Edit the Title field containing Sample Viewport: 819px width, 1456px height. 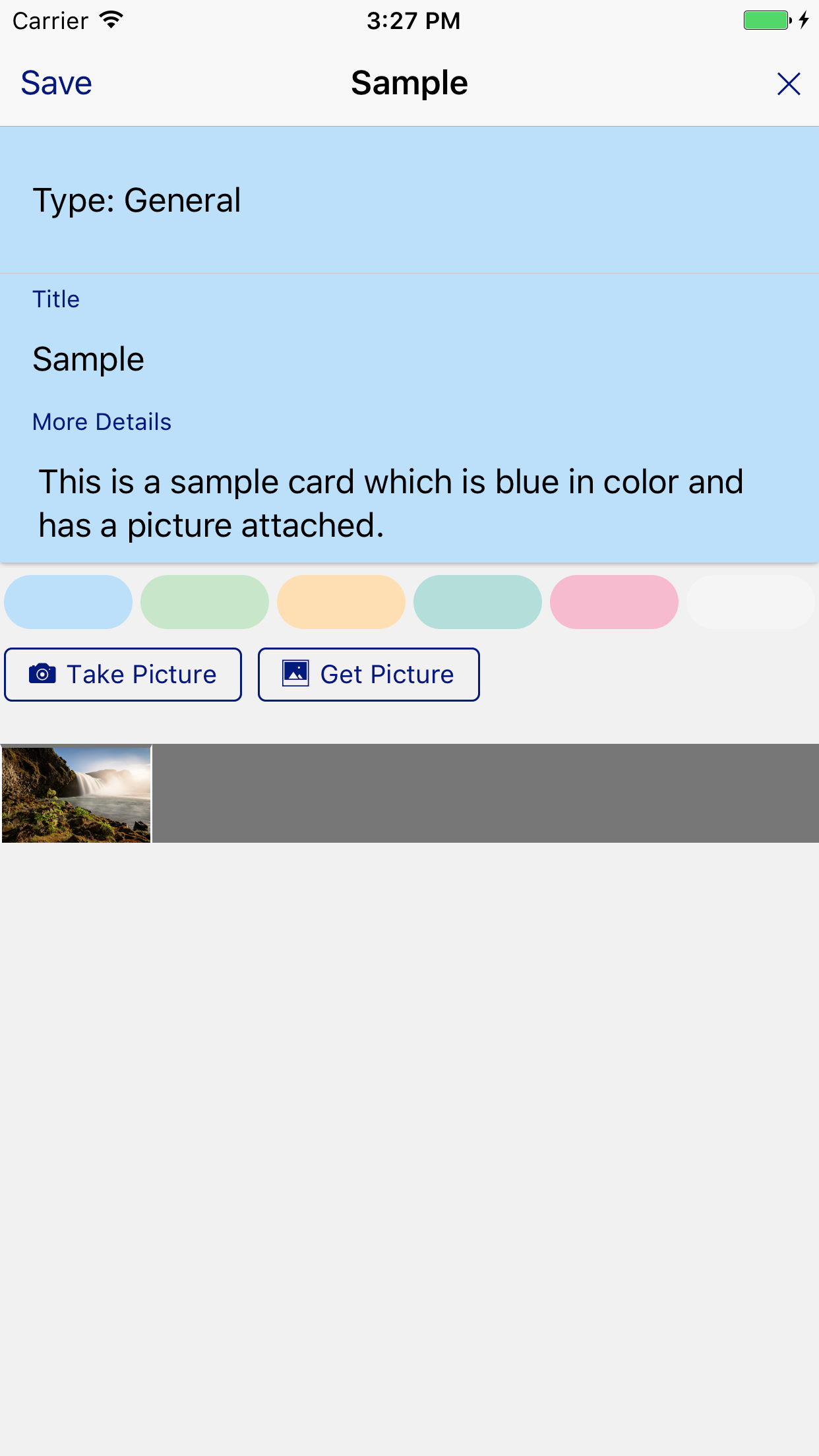409,359
